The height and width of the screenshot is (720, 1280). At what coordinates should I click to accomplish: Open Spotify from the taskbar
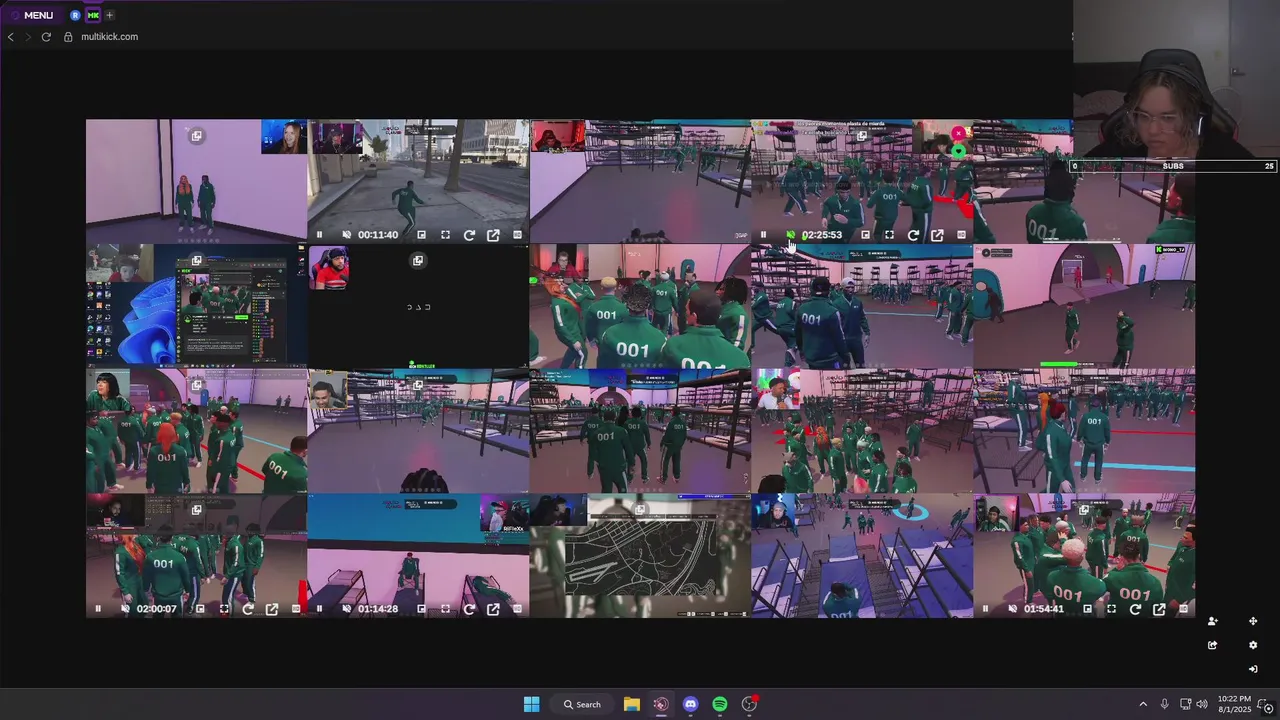tap(720, 704)
